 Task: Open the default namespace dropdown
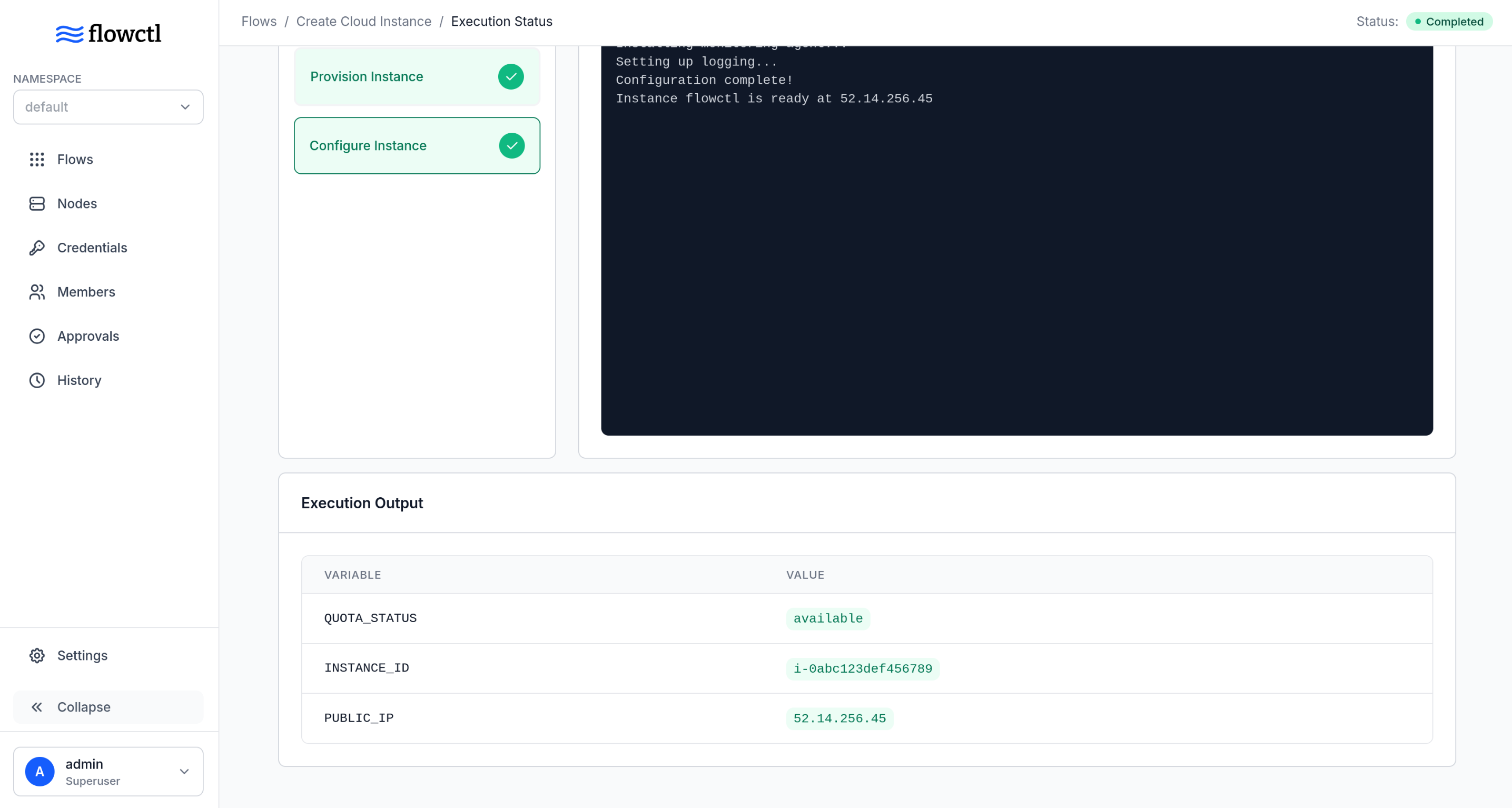[x=108, y=107]
